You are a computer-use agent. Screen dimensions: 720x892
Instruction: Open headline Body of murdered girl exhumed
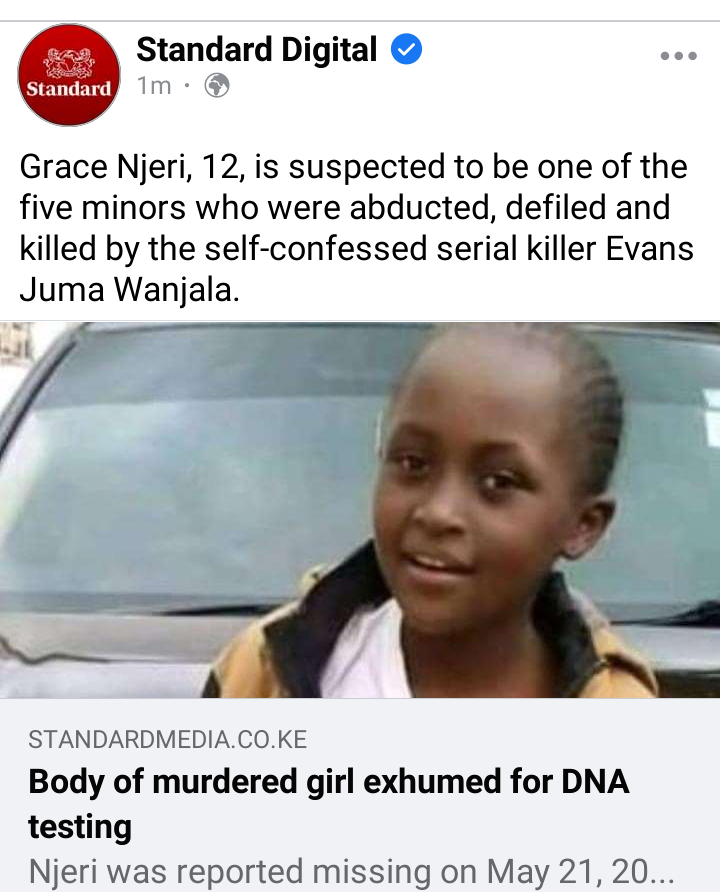click(329, 782)
